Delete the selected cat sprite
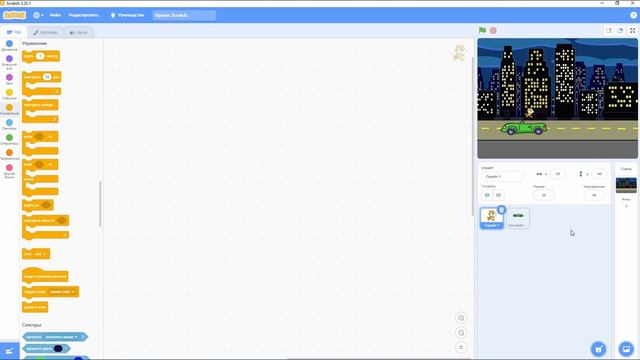This screenshot has height=360, width=640. click(501, 210)
